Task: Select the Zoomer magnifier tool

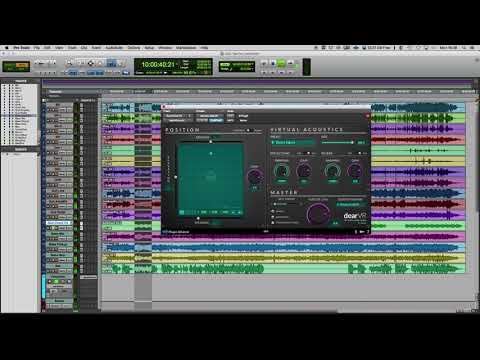Action: (69, 63)
